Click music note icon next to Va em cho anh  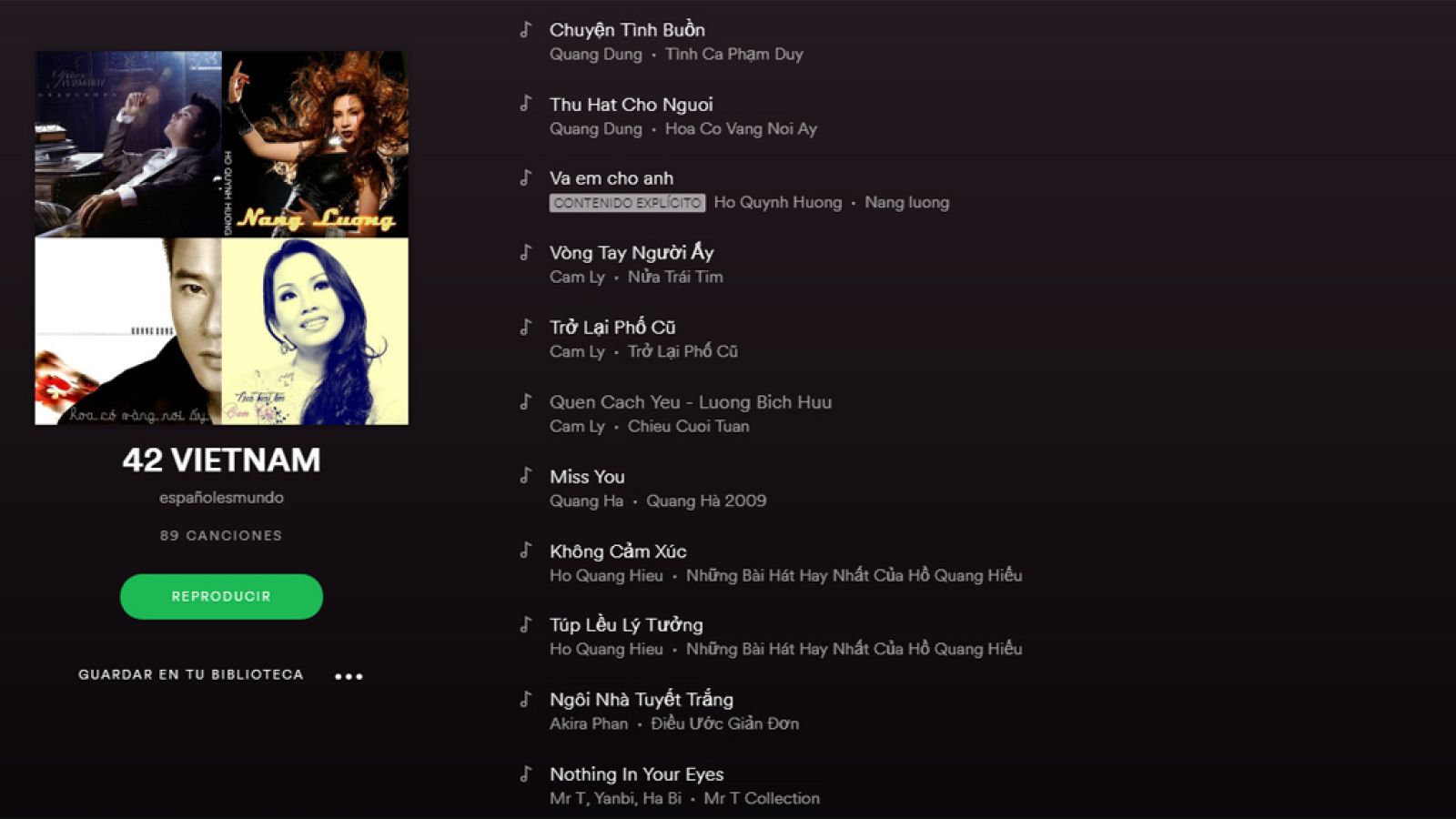pos(526,177)
